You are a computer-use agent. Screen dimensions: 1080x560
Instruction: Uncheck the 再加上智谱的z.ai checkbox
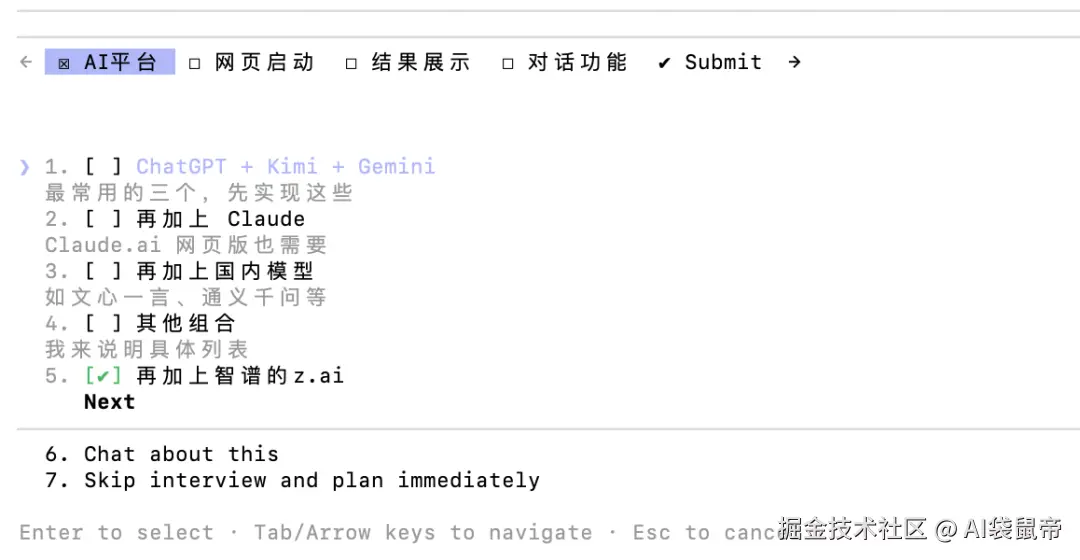(103, 376)
